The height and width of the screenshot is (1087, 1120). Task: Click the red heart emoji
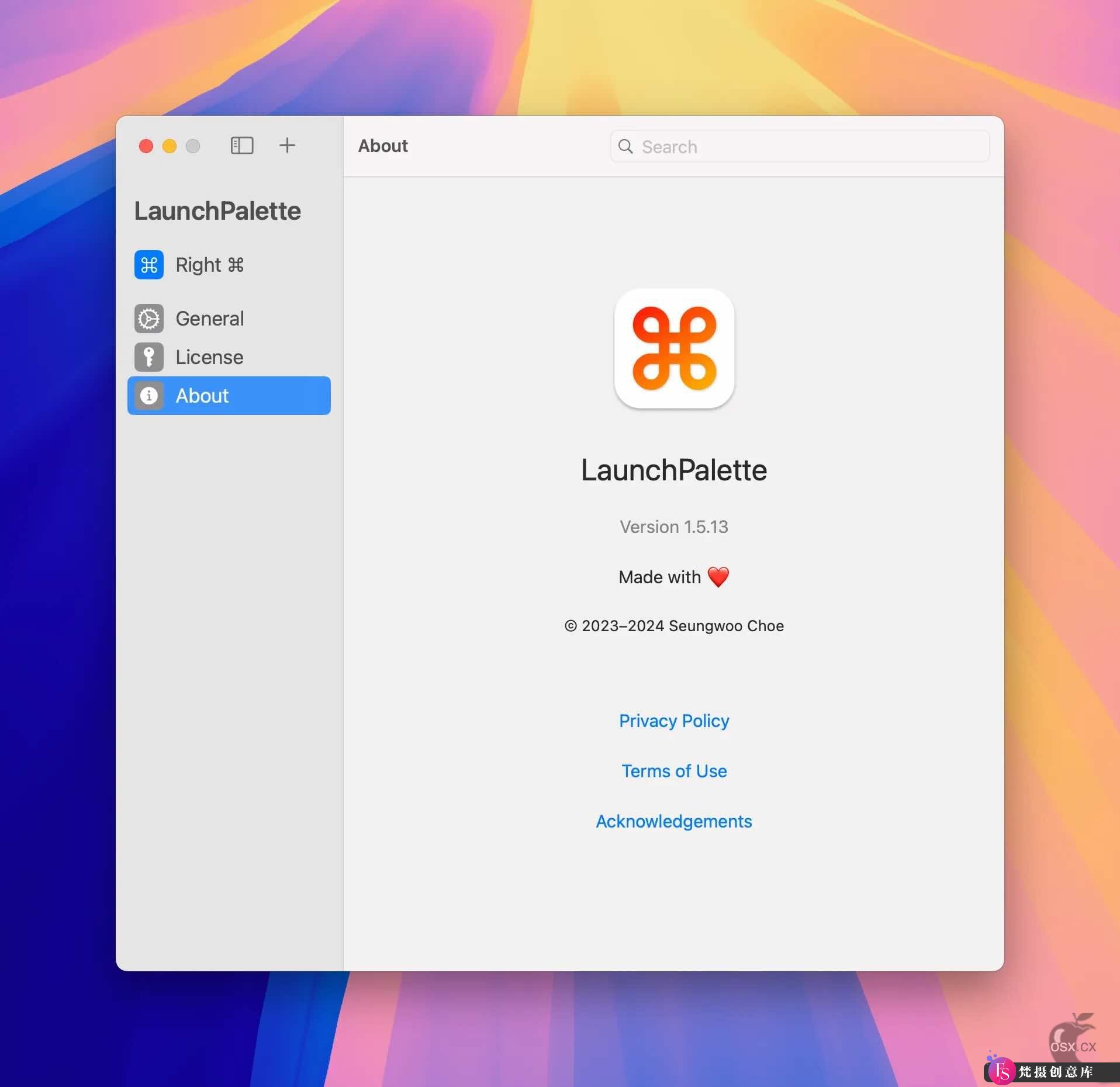coord(718,577)
